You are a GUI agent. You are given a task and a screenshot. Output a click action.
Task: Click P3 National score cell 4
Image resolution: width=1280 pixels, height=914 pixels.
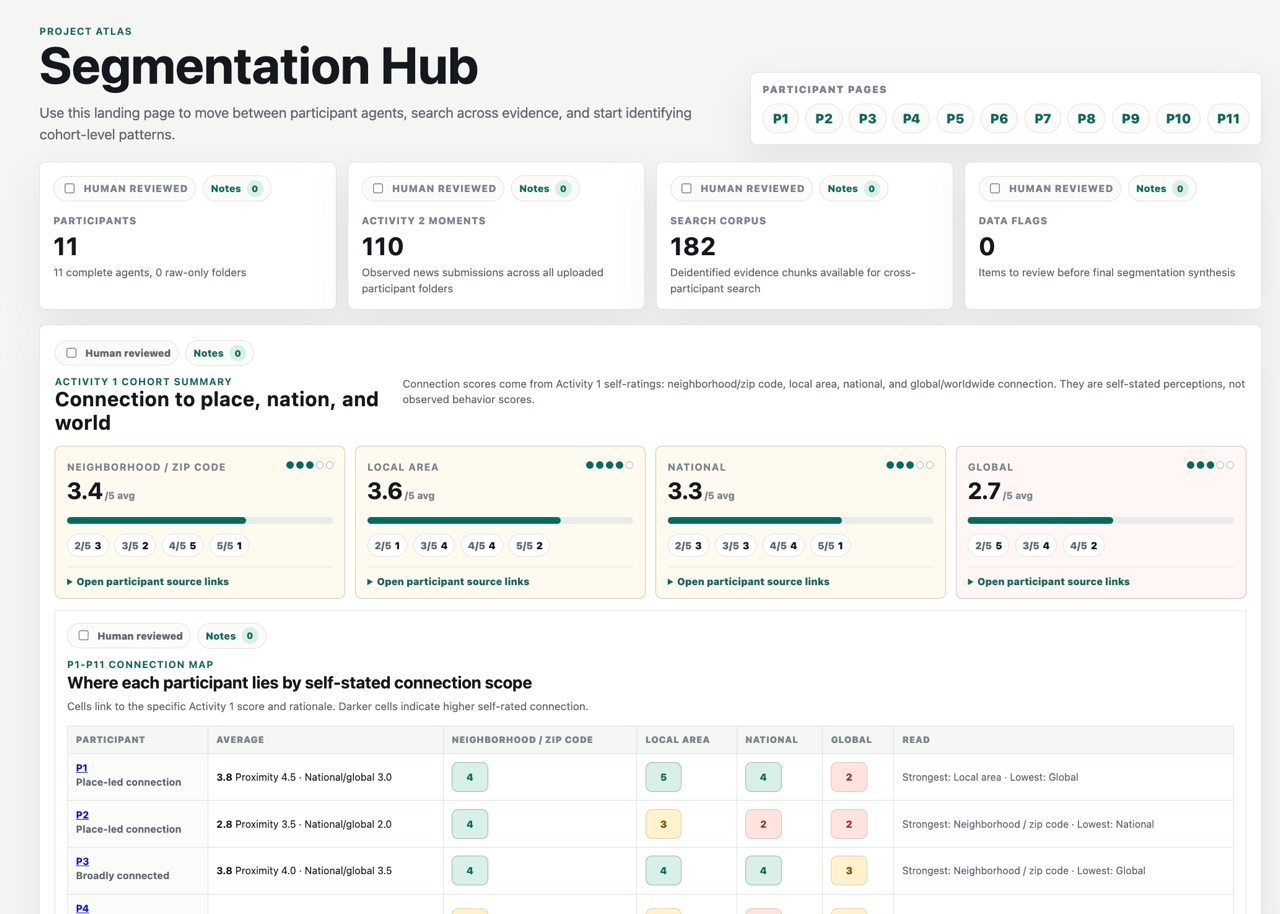[x=763, y=870]
